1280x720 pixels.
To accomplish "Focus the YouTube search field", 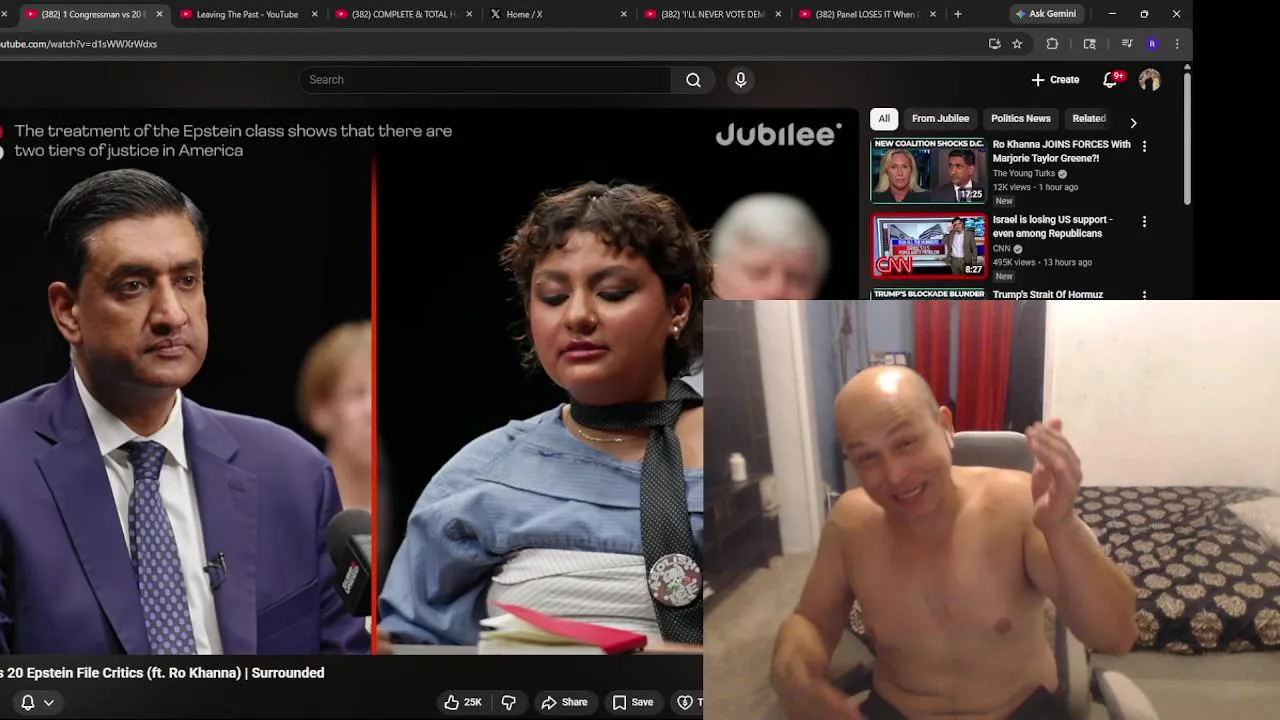I will (485, 80).
